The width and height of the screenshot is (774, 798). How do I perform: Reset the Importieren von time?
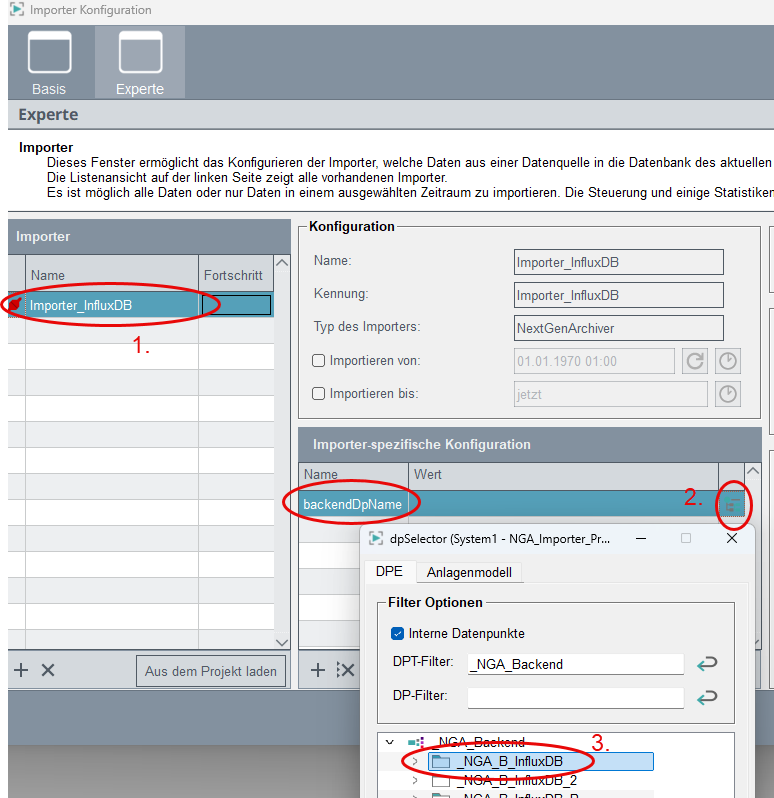tap(695, 361)
